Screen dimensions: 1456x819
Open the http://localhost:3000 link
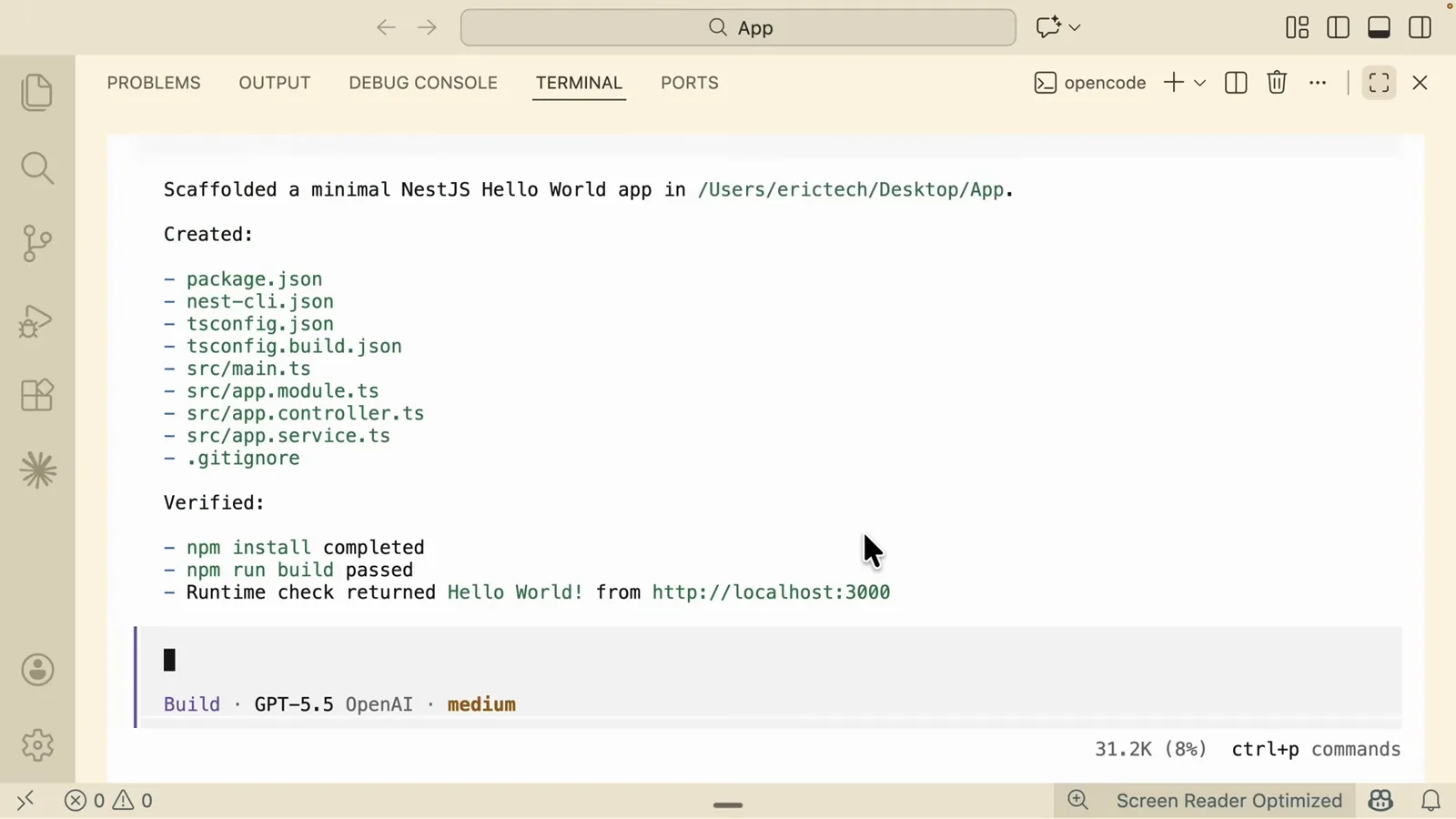771,592
